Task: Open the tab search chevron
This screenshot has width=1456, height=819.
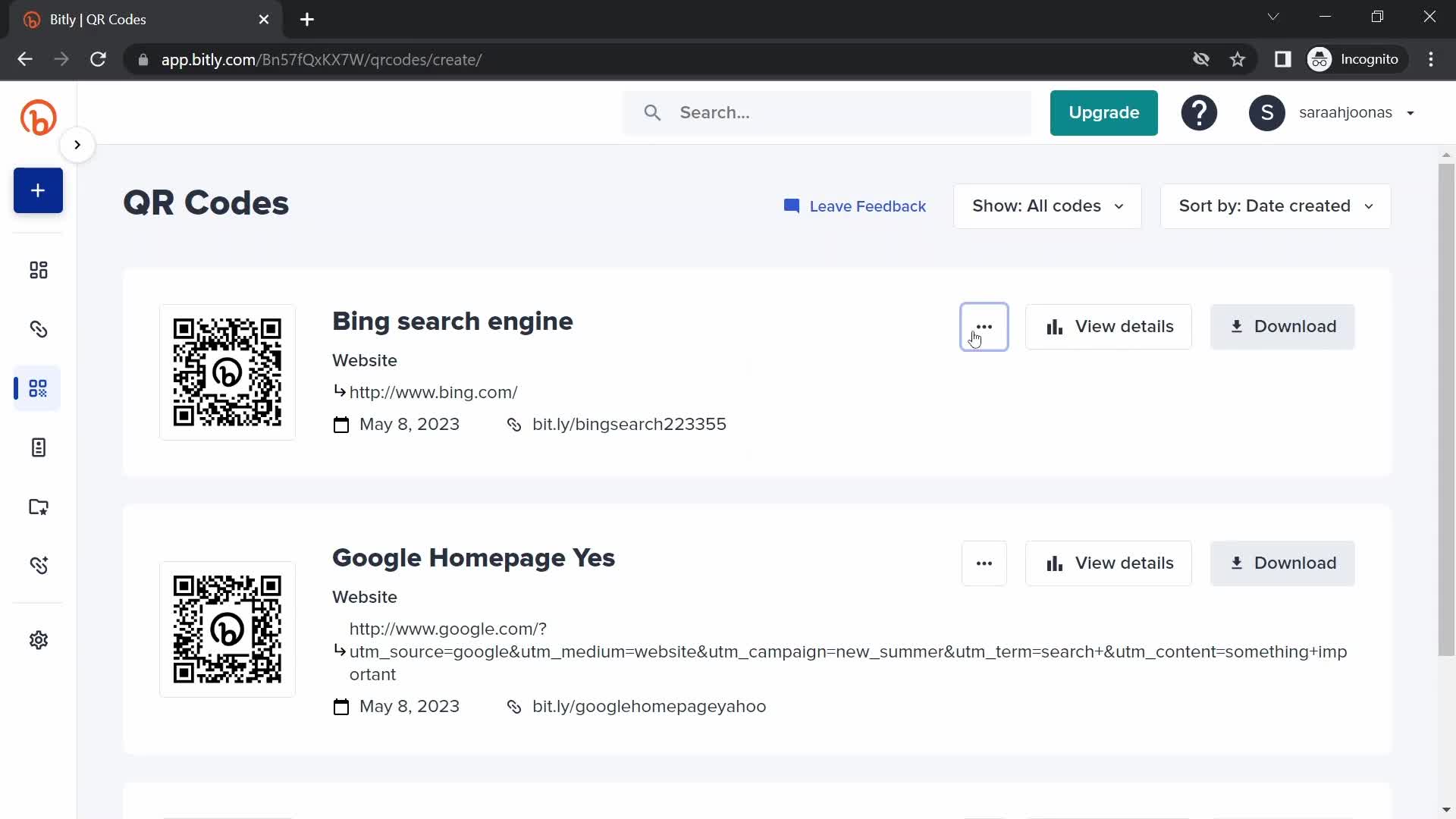Action: pos(1273,17)
